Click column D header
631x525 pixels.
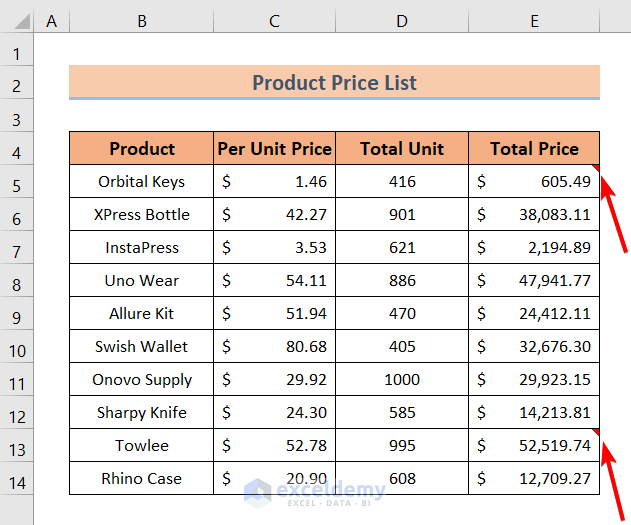pyautogui.click(x=401, y=18)
